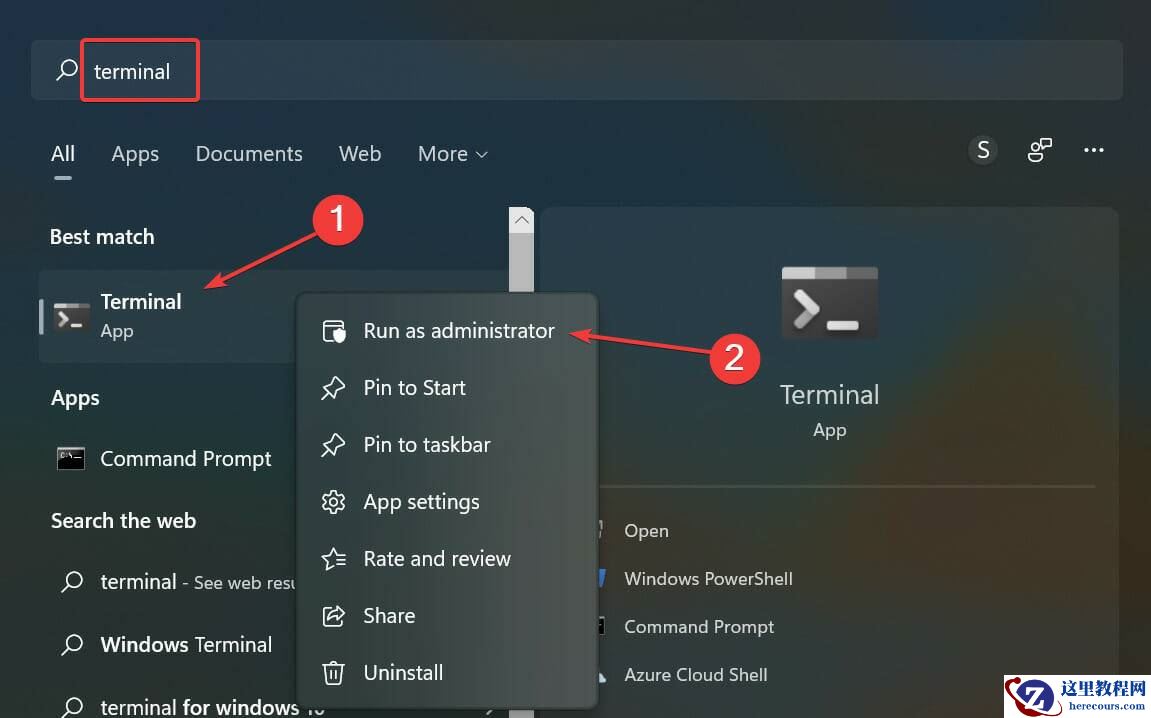Click the magnifying glass search icon

[x=66, y=70]
